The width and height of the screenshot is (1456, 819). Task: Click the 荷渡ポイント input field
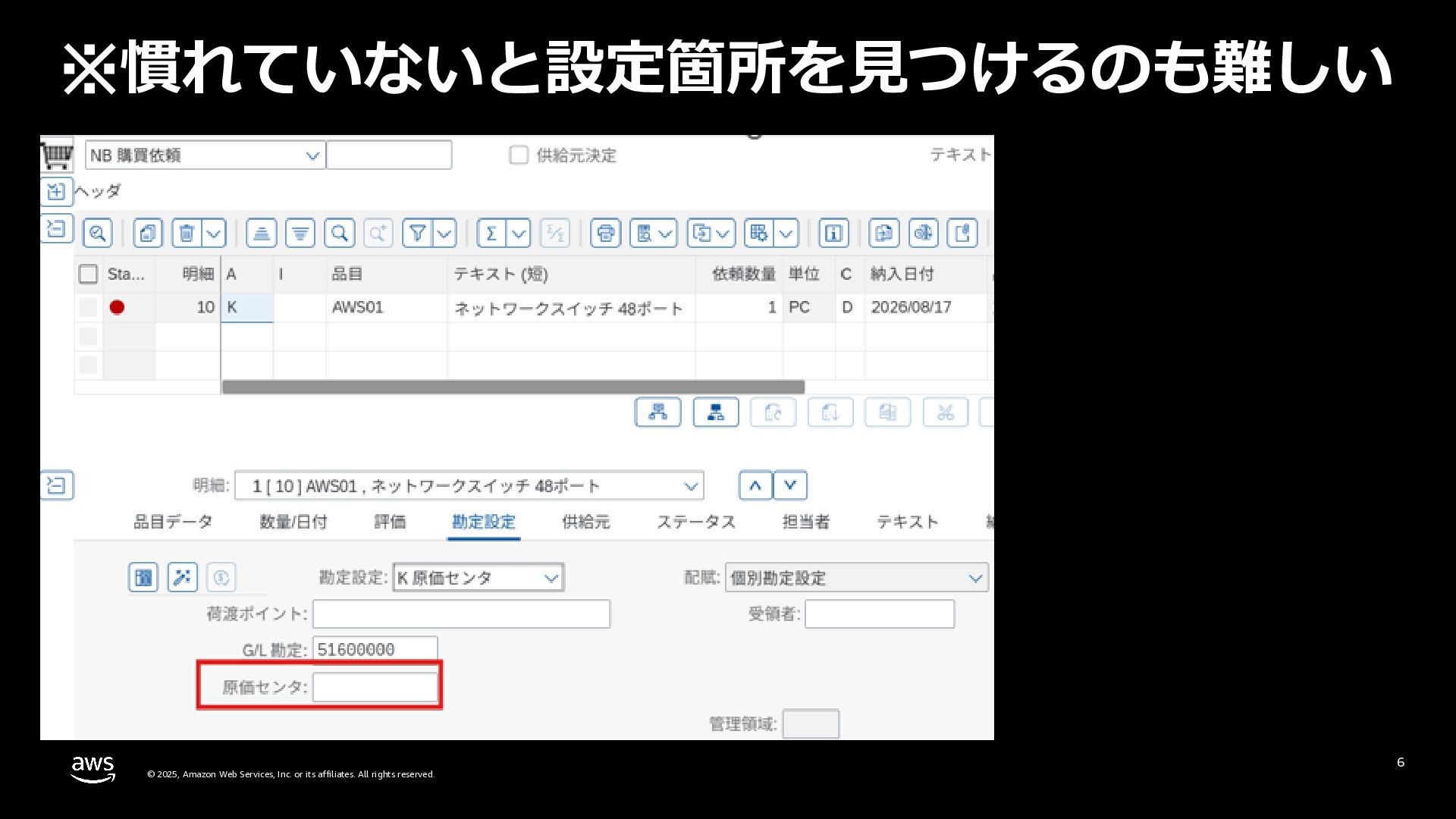point(462,614)
